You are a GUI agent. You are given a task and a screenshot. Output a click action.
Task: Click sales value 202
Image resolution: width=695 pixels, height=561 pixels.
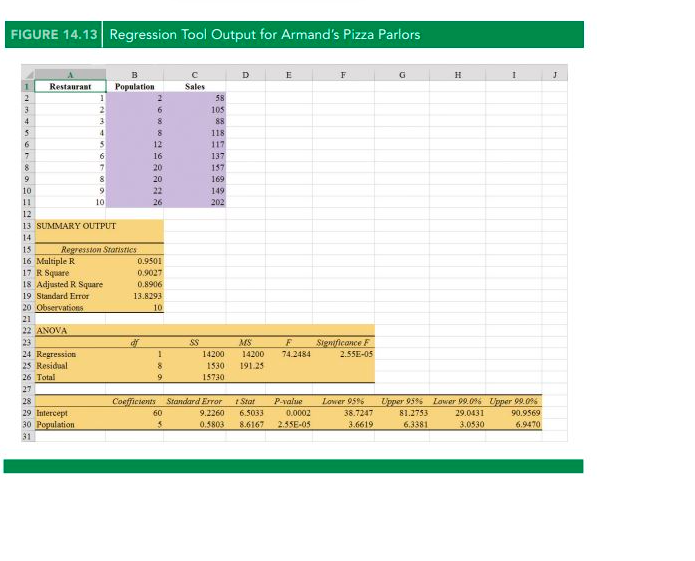point(218,202)
